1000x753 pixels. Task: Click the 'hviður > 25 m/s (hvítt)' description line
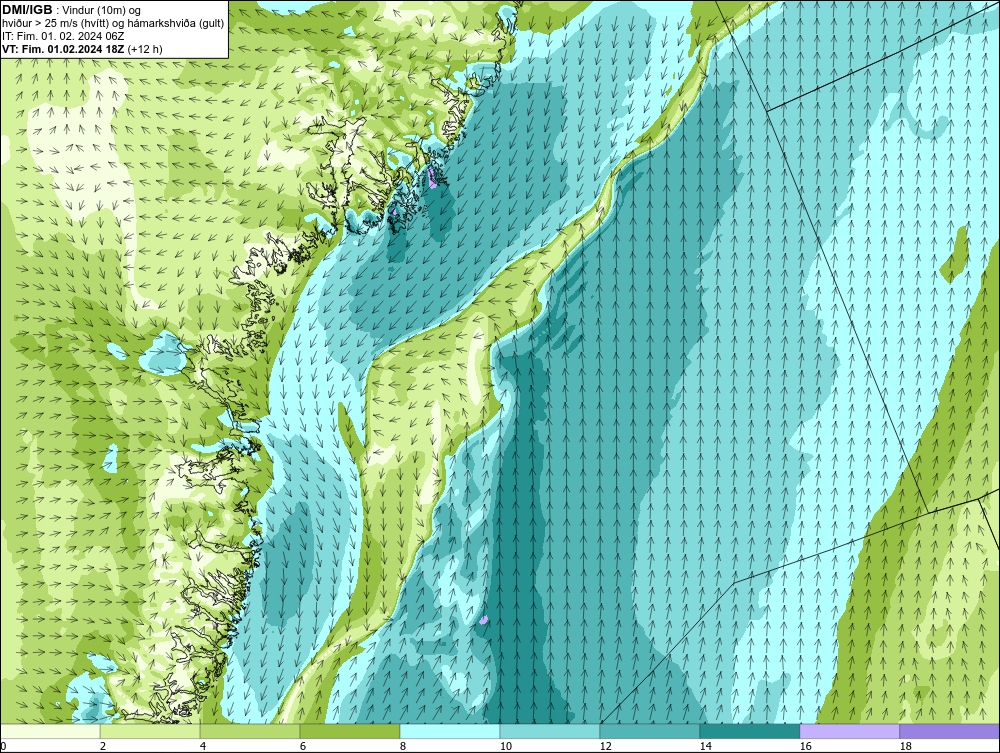click(x=113, y=23)
